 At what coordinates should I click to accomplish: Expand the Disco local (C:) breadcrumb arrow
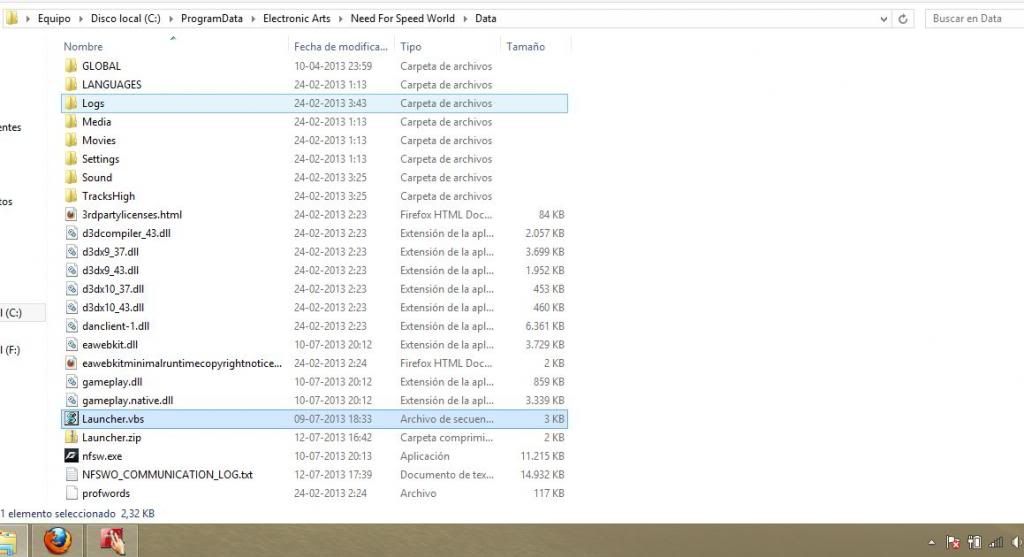coord(171,19)
